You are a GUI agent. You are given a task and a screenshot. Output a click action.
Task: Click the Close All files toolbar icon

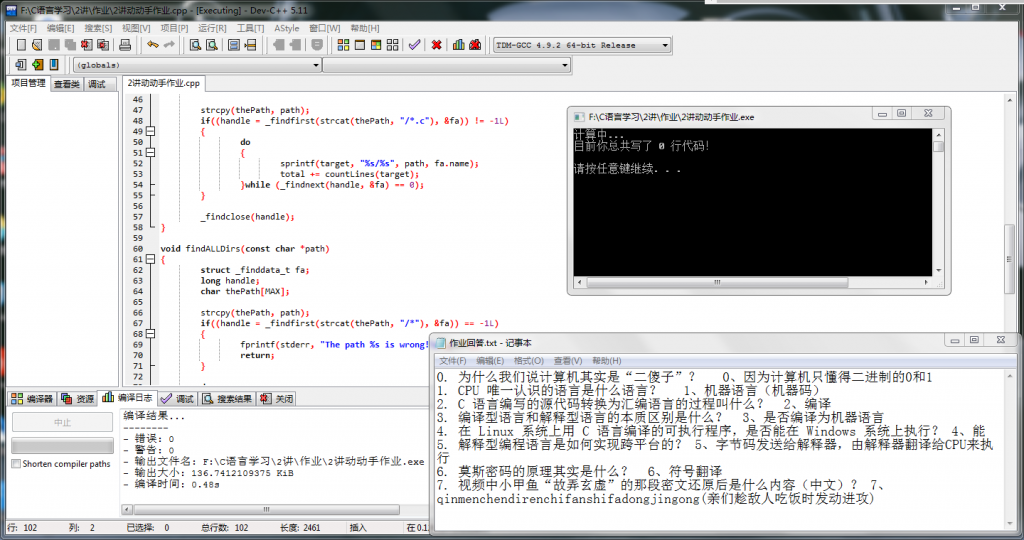coord(103,45)
